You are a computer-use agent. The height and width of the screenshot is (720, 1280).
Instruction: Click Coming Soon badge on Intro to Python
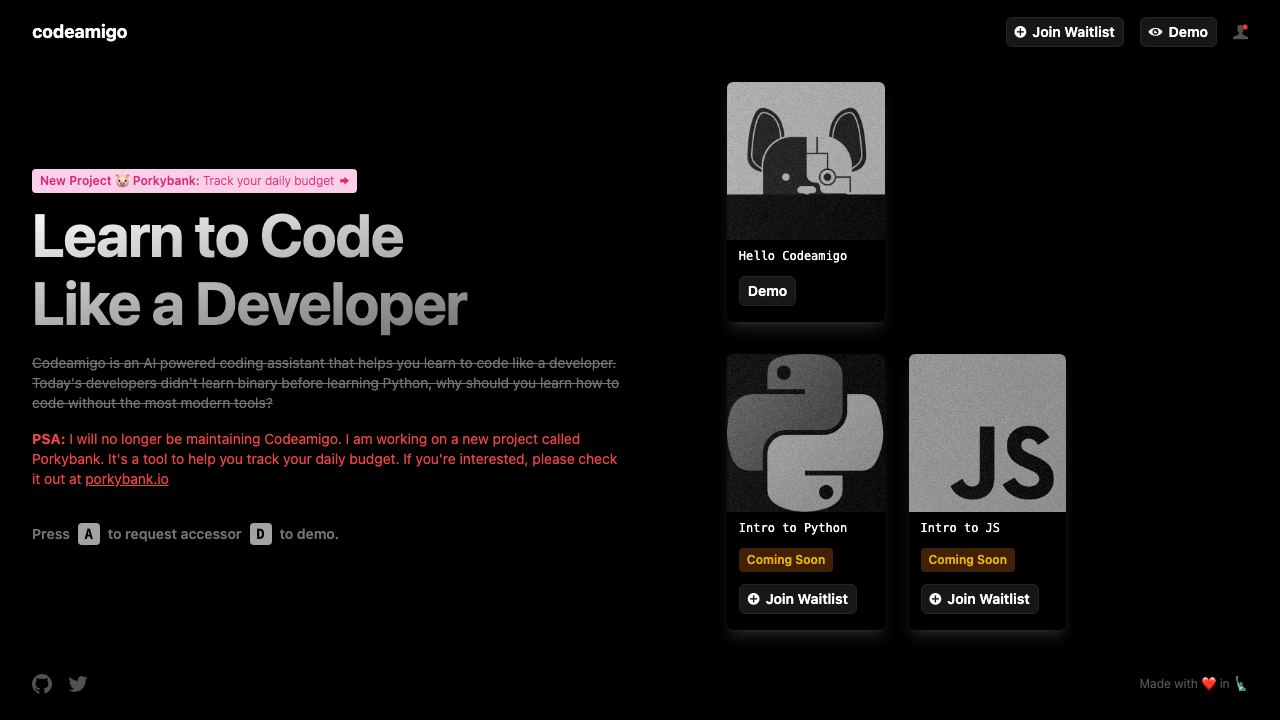[x=786, y=560]
